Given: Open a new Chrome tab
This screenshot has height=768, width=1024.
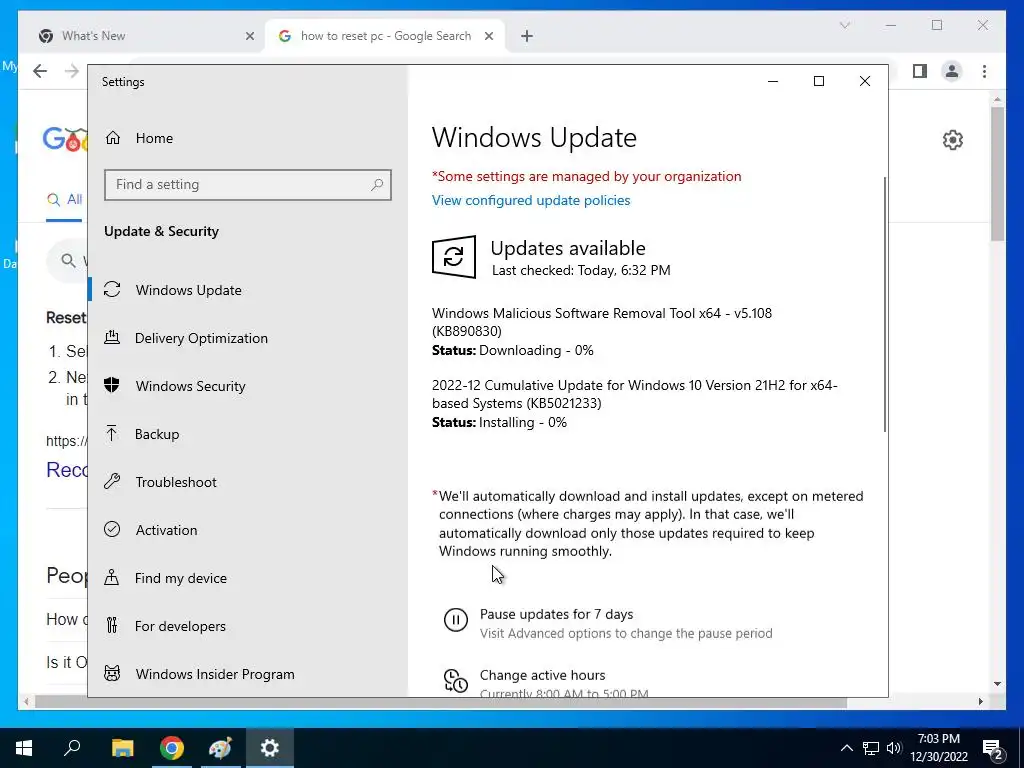Looking at the screenshot, I should pos(526,36).
